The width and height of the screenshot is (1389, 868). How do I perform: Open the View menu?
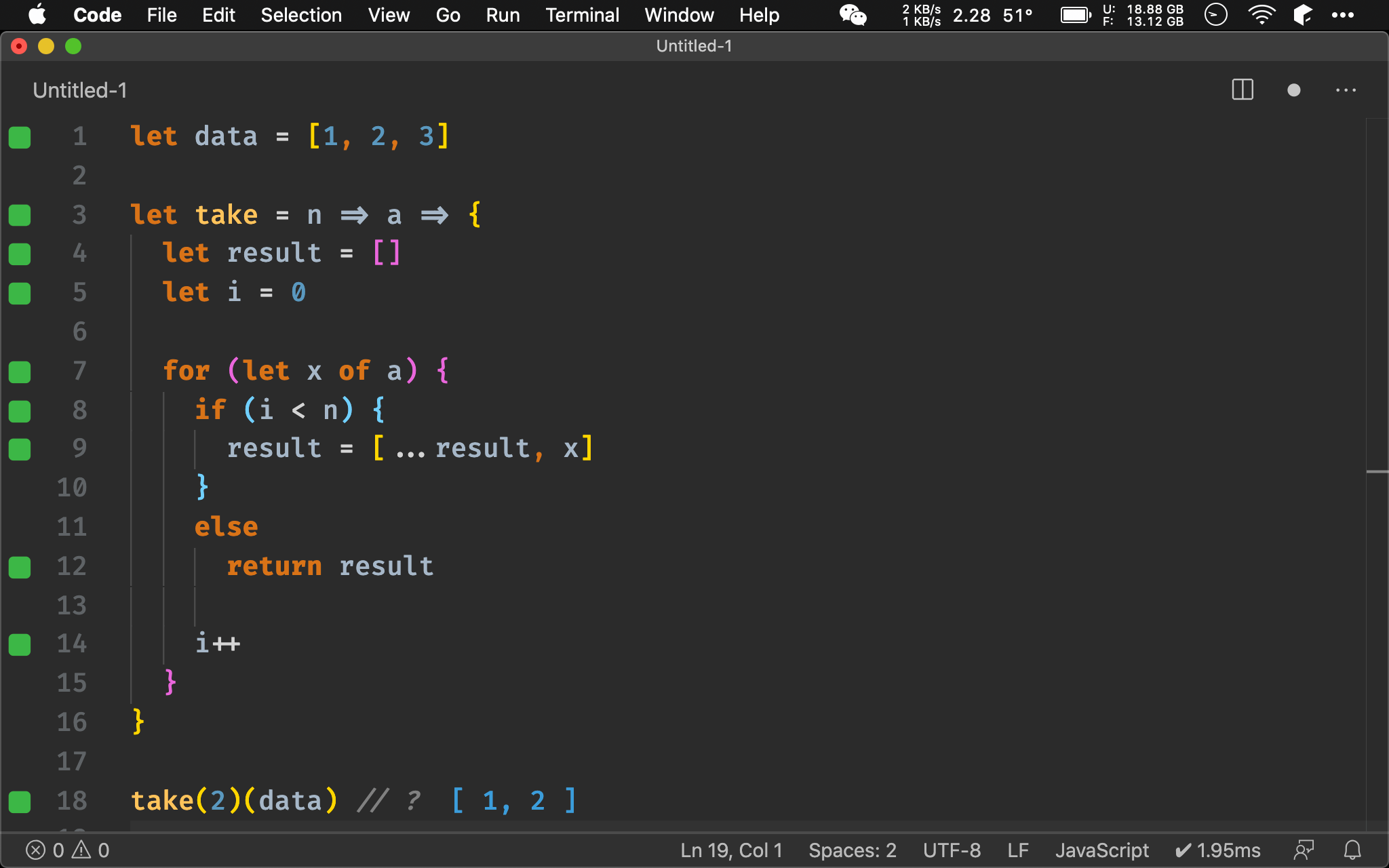point(389,15)
